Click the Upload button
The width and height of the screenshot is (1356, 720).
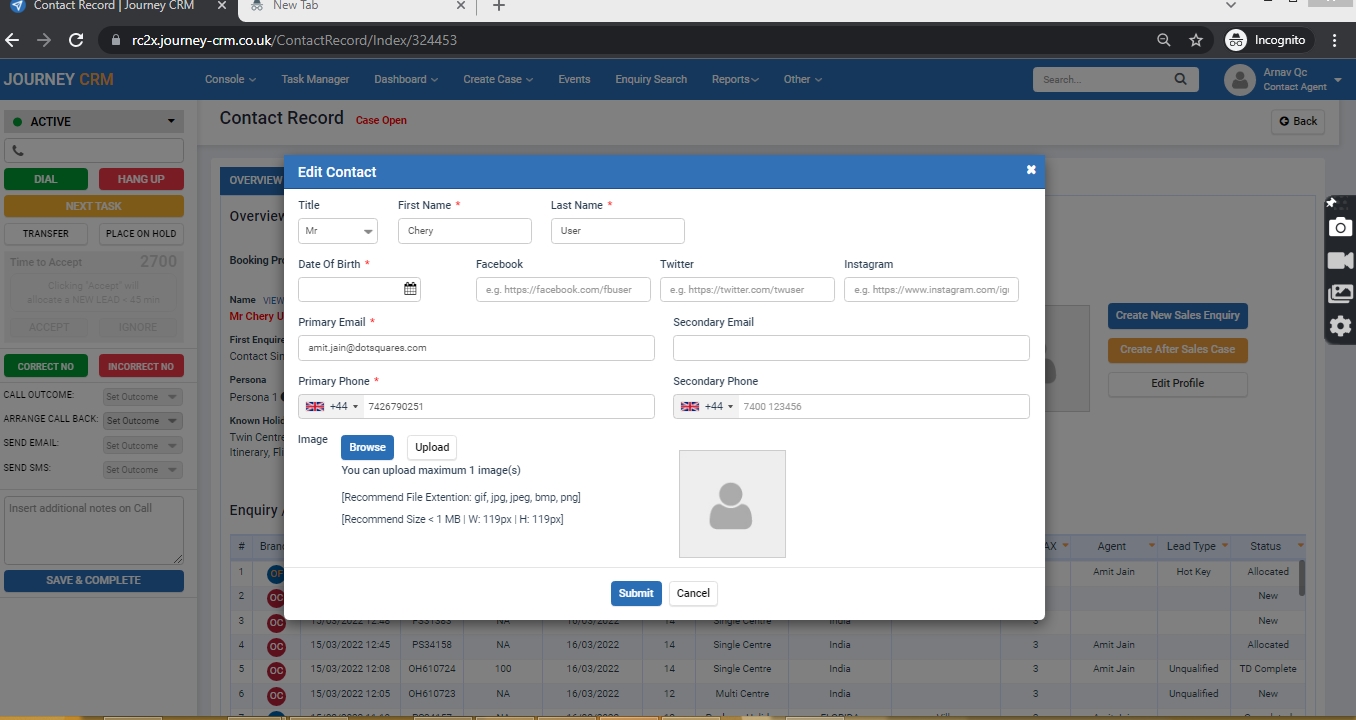[x=432, y=447]
